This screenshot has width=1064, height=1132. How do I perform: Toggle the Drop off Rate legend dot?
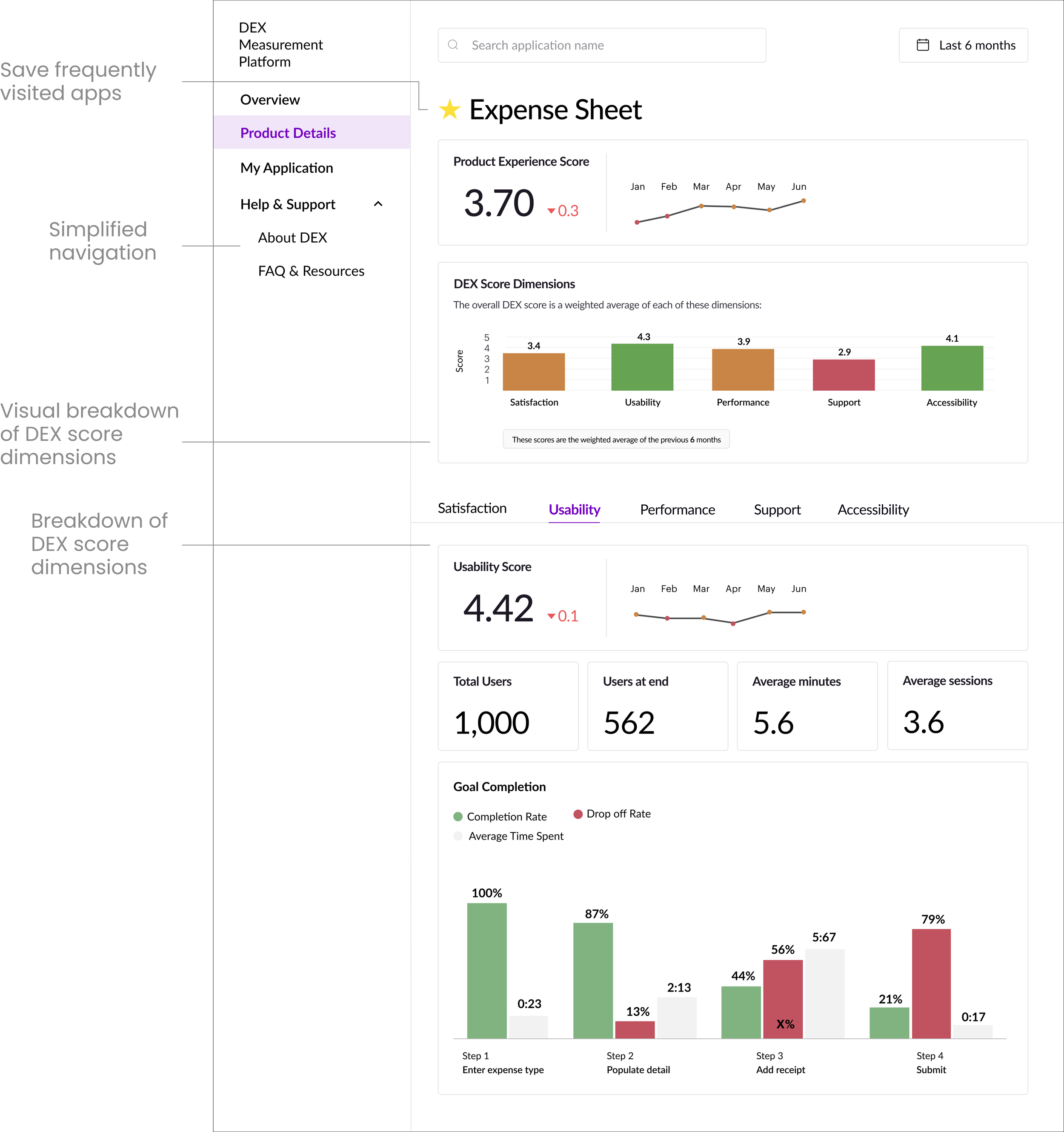[578, 814]
